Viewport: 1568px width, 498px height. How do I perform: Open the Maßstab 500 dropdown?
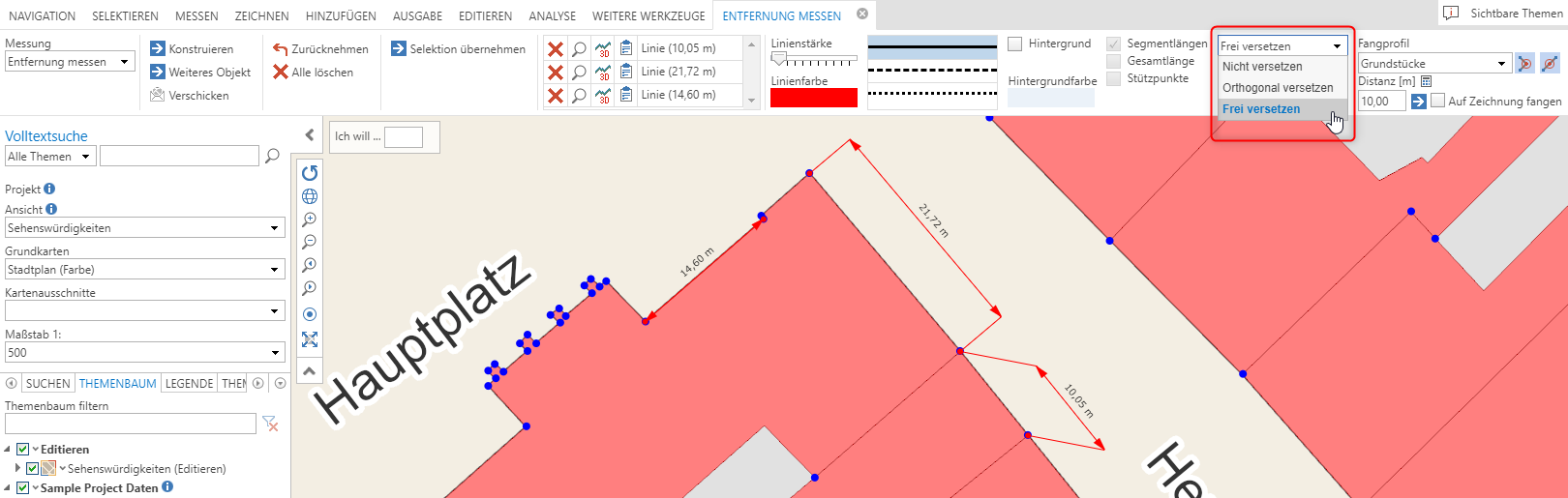tap(145, 353)
